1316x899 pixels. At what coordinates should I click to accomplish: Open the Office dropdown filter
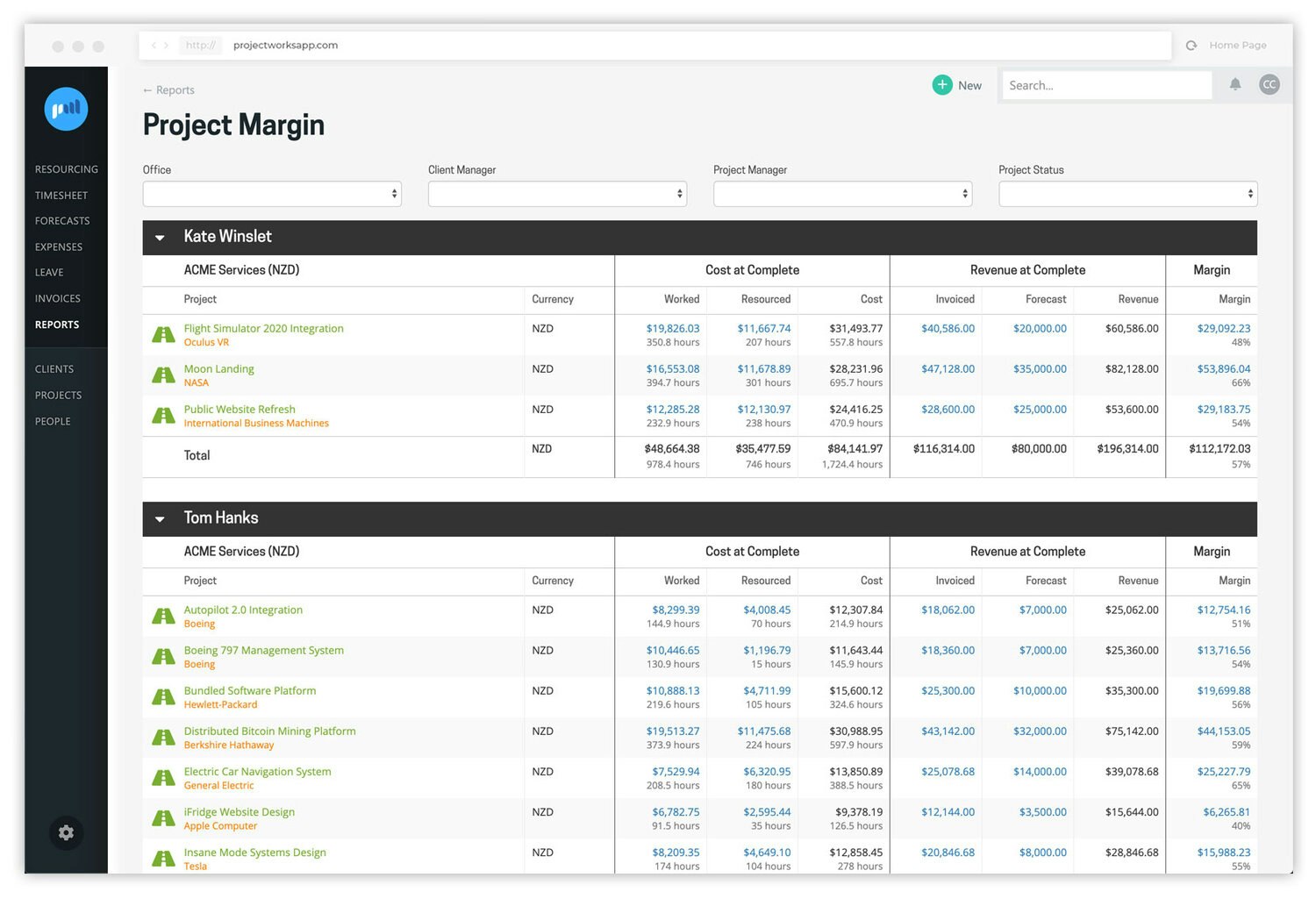click(x=272, y=194)
